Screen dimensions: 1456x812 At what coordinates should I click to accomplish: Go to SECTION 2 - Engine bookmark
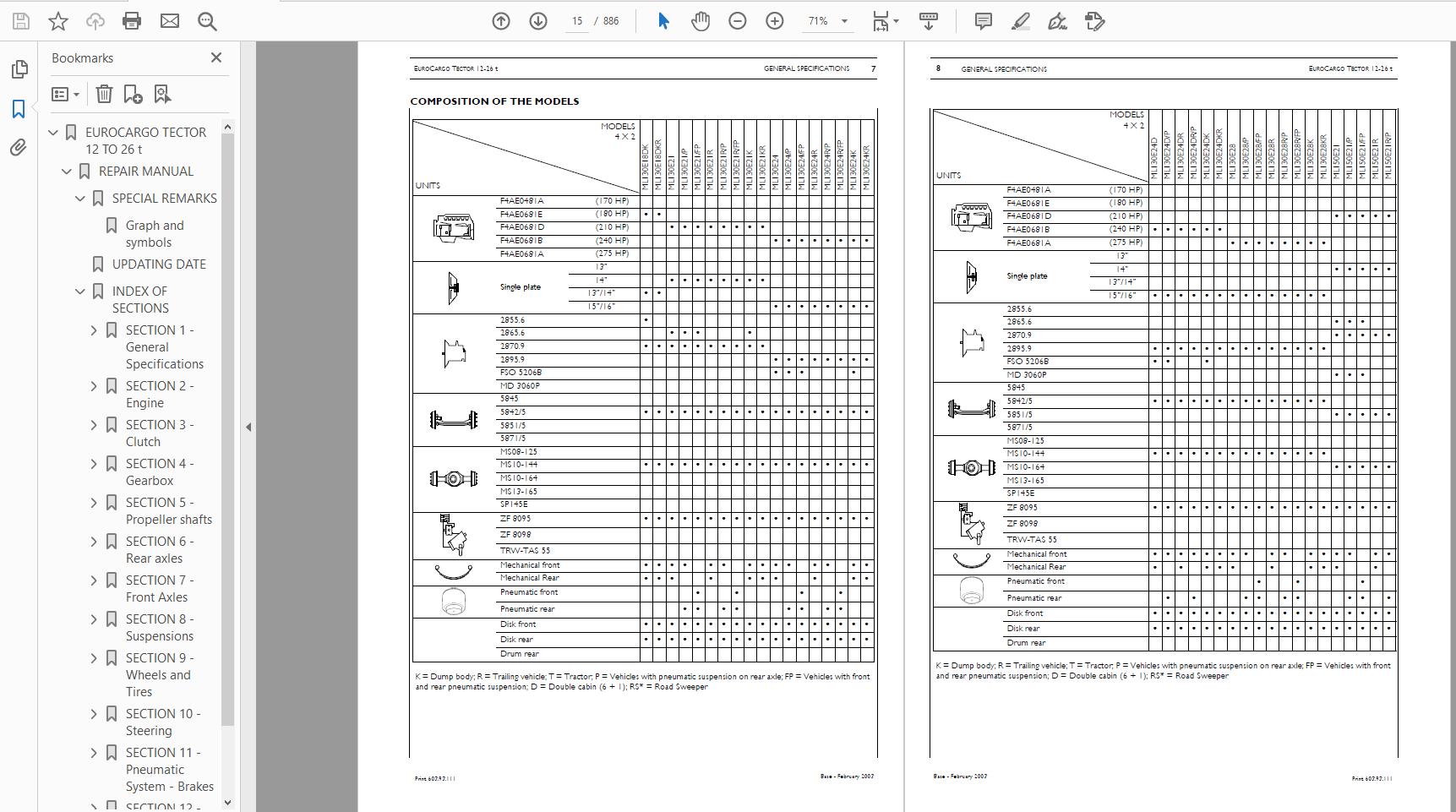(x=160, y=395)
